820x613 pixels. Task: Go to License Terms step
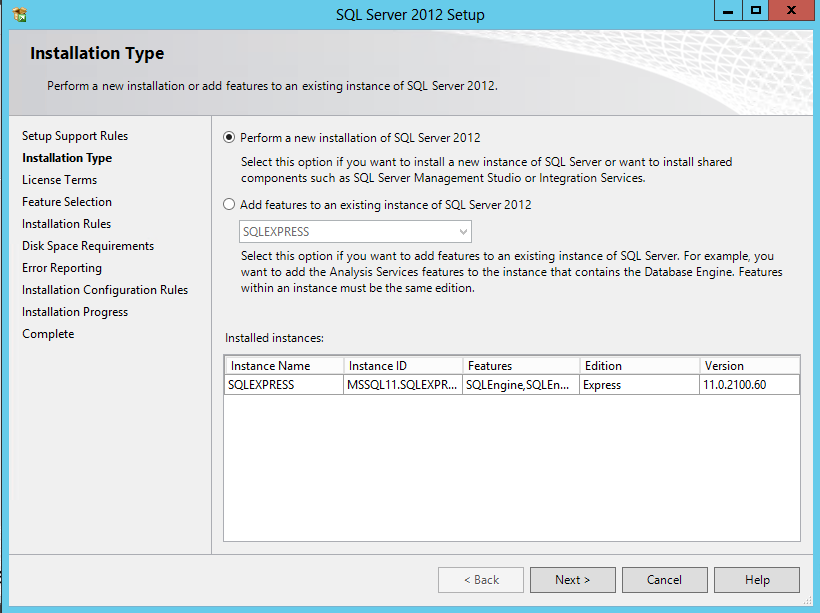coord(60,180)
